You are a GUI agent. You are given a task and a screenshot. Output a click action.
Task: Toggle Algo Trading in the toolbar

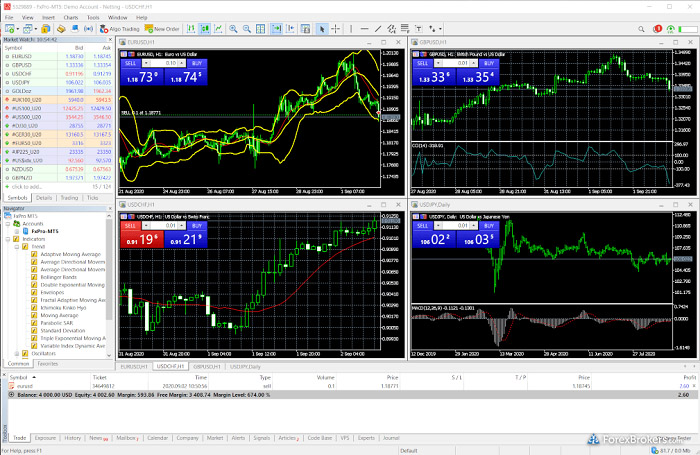tap(119, 29)
